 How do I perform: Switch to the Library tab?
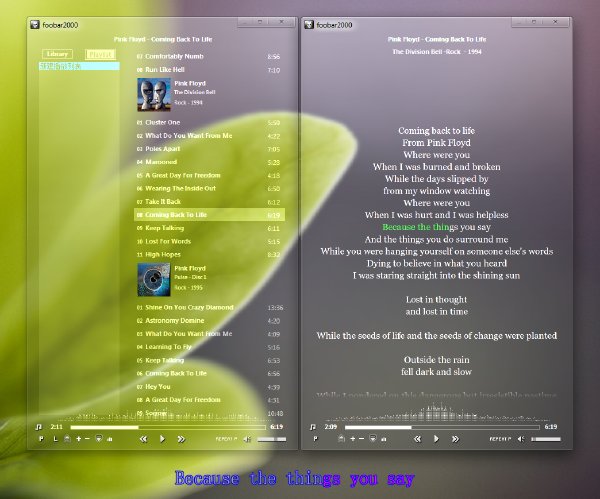click(57, 54)
